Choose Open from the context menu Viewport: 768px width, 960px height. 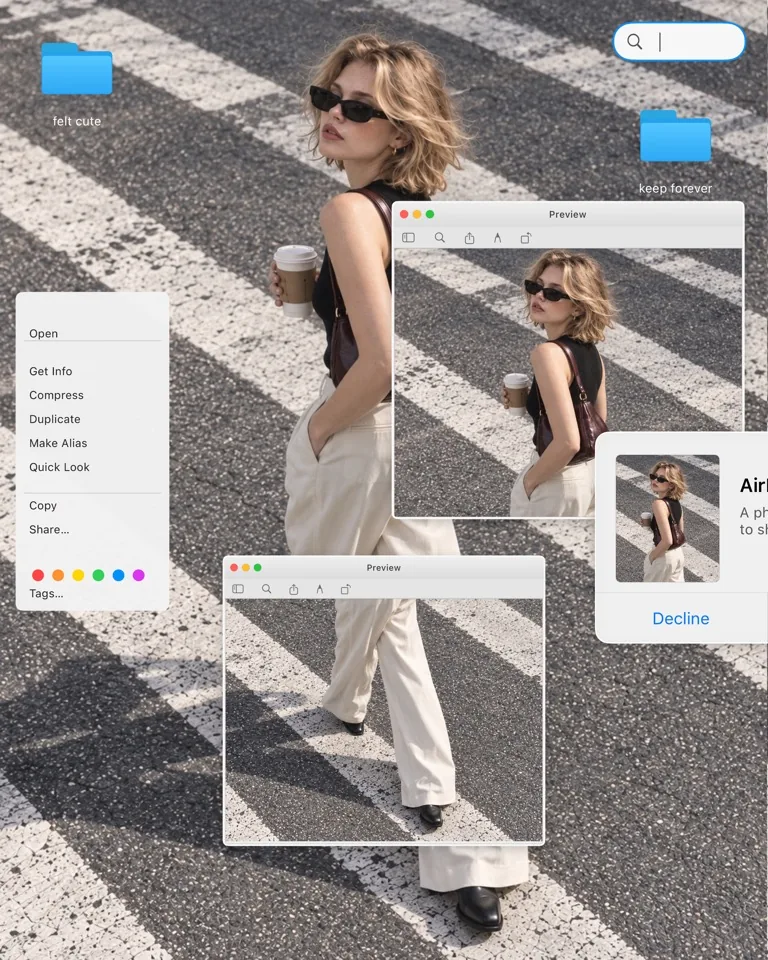(43, 334)
